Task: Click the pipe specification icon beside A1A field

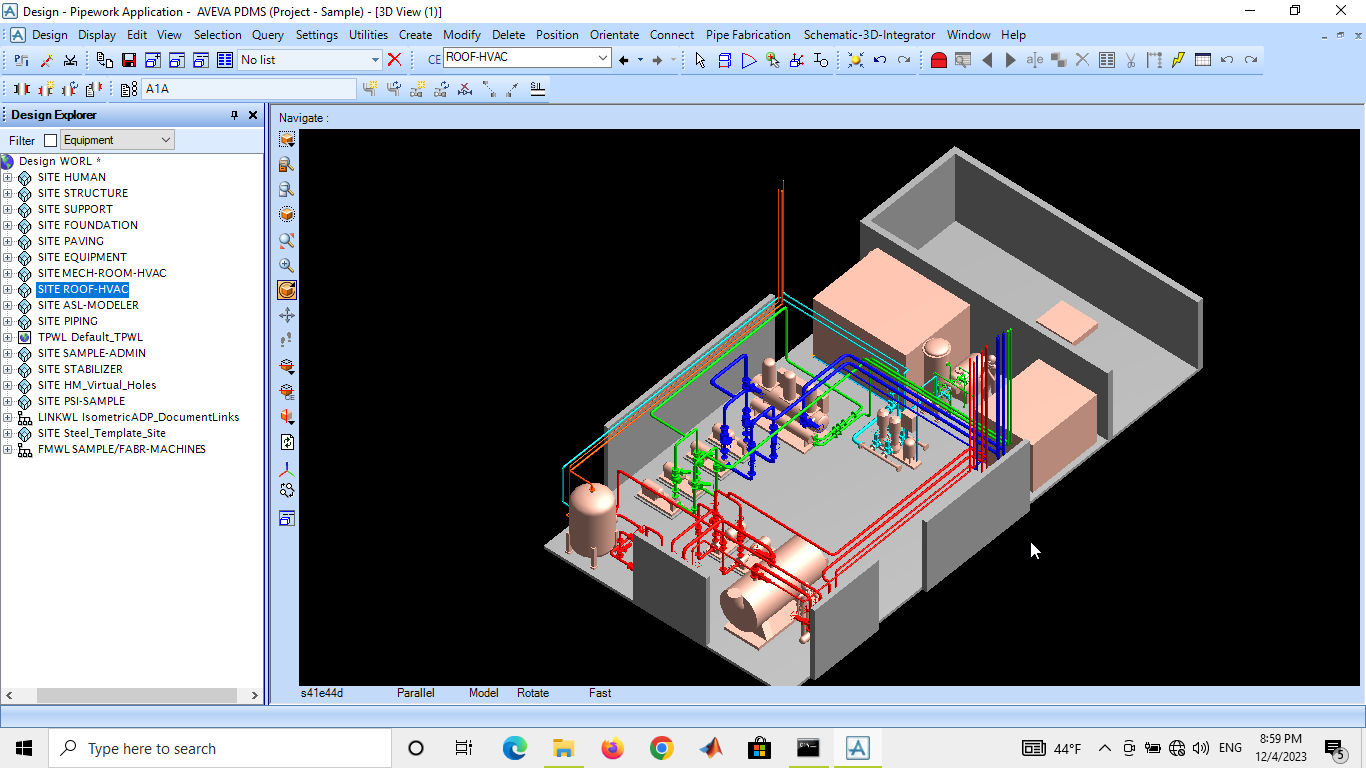Action: tap(129, 89)
